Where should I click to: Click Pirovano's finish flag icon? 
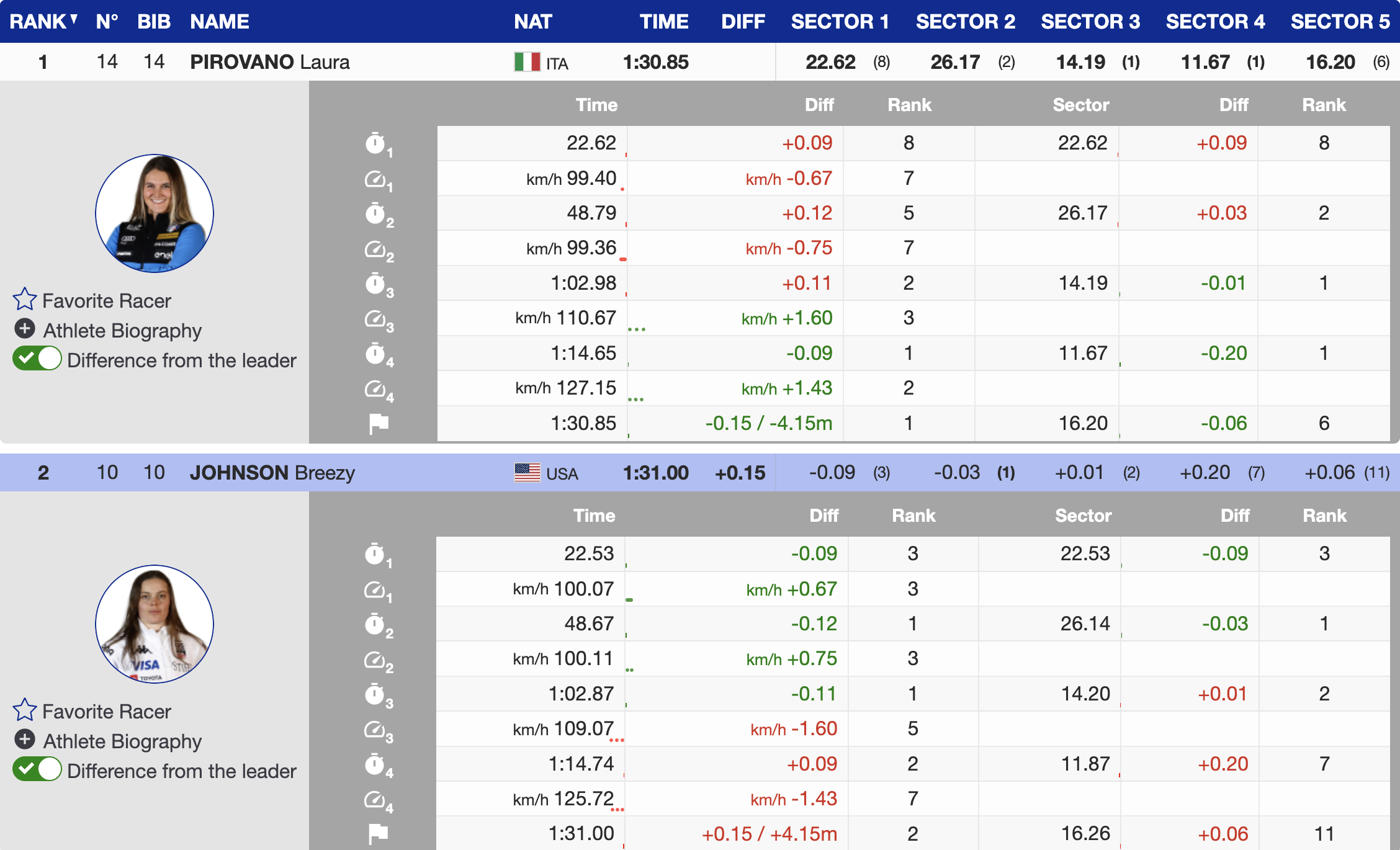click(379, 424)
